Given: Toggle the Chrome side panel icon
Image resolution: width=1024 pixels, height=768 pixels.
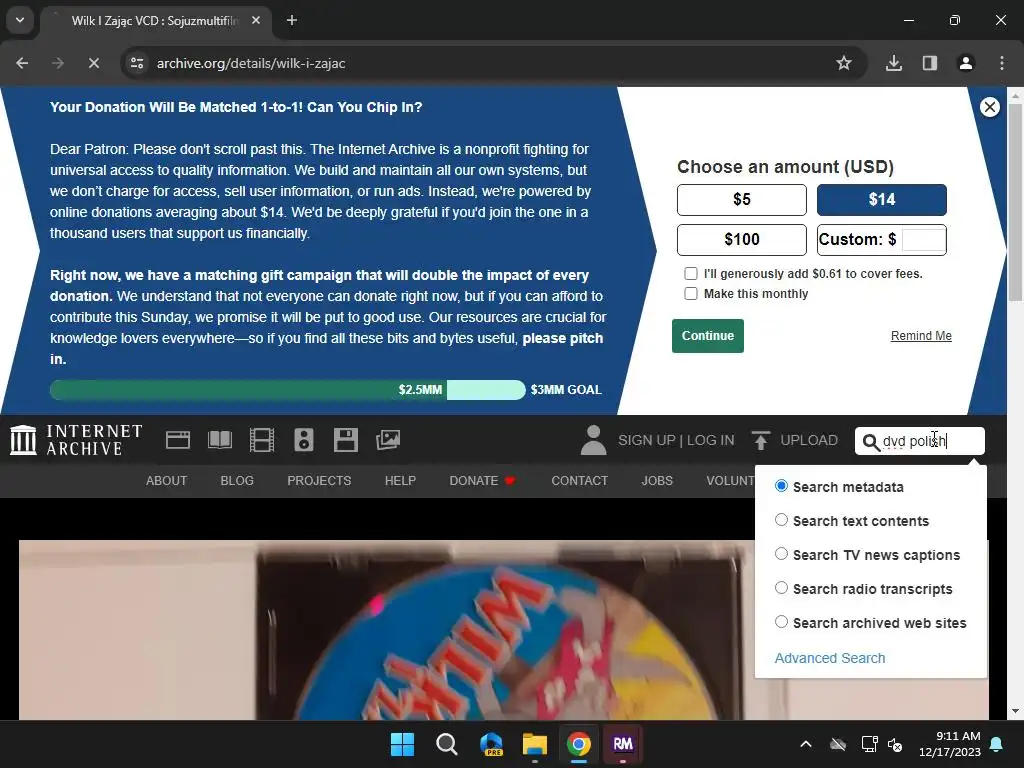Looking at the screenshot, I should [x=929, y=63].
